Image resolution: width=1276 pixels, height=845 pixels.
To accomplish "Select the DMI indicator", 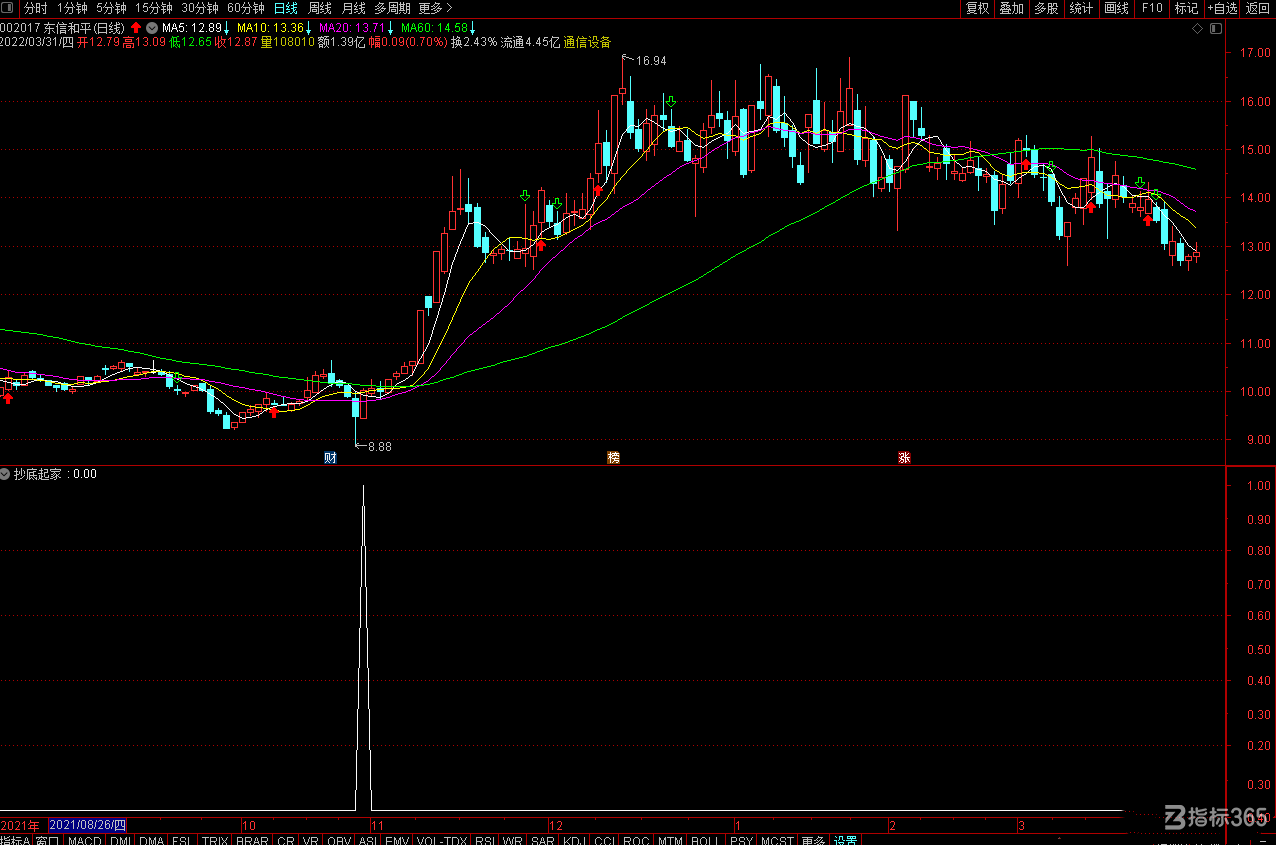I will (120, 840).
